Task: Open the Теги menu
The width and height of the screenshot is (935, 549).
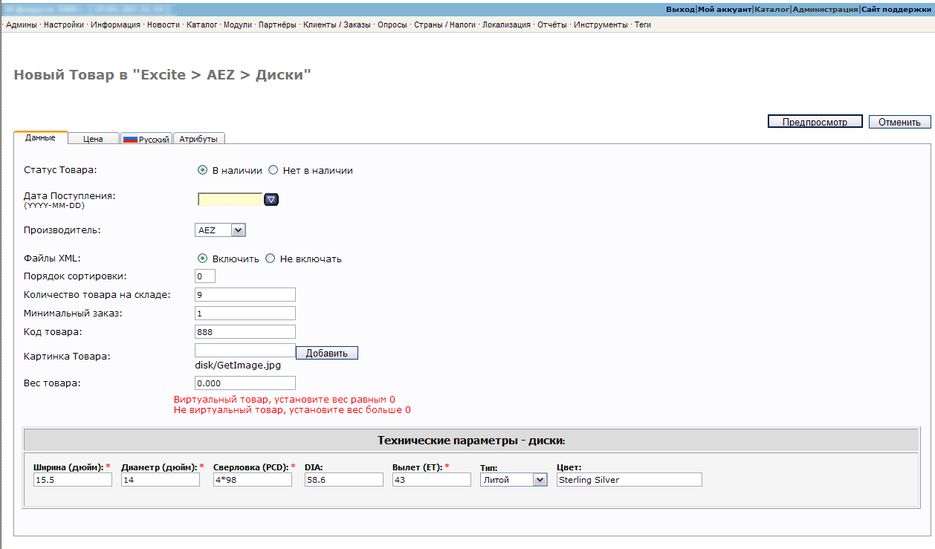Action: point(643,25)
